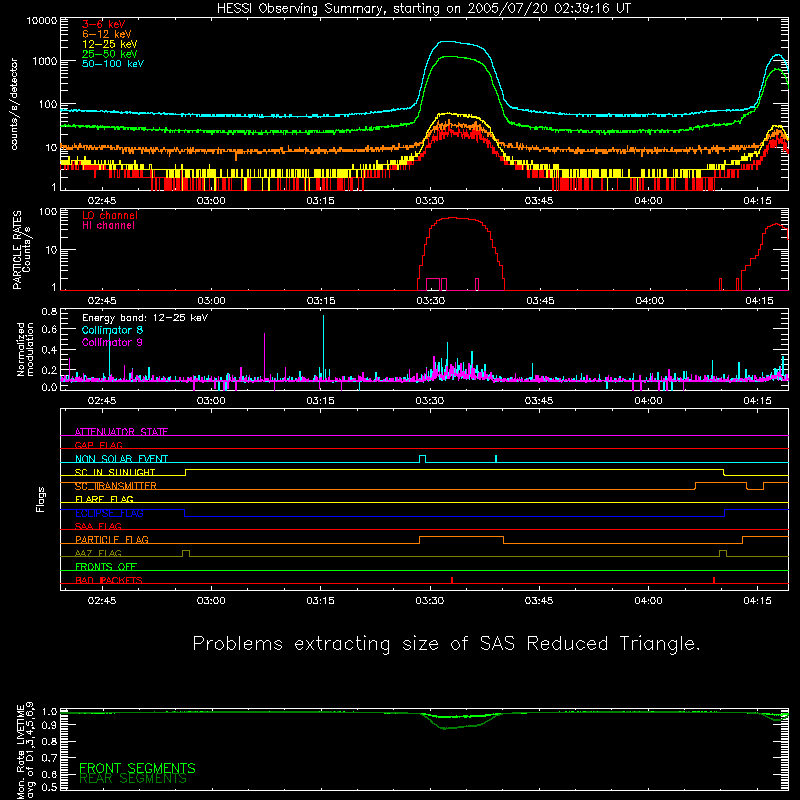Click the Normalized modulation axis label
Viewport: 800px width, 800px height.
click(25, 349)
